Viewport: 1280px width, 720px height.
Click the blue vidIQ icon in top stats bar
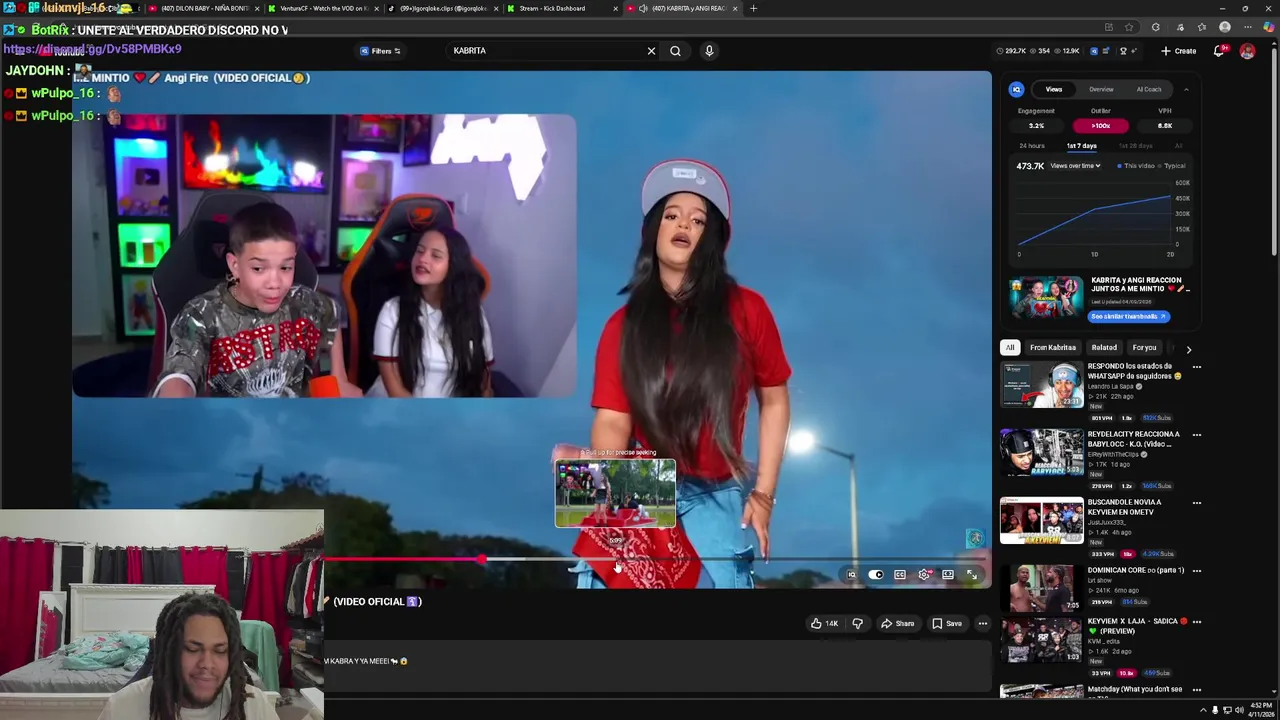click(1093, 51)
